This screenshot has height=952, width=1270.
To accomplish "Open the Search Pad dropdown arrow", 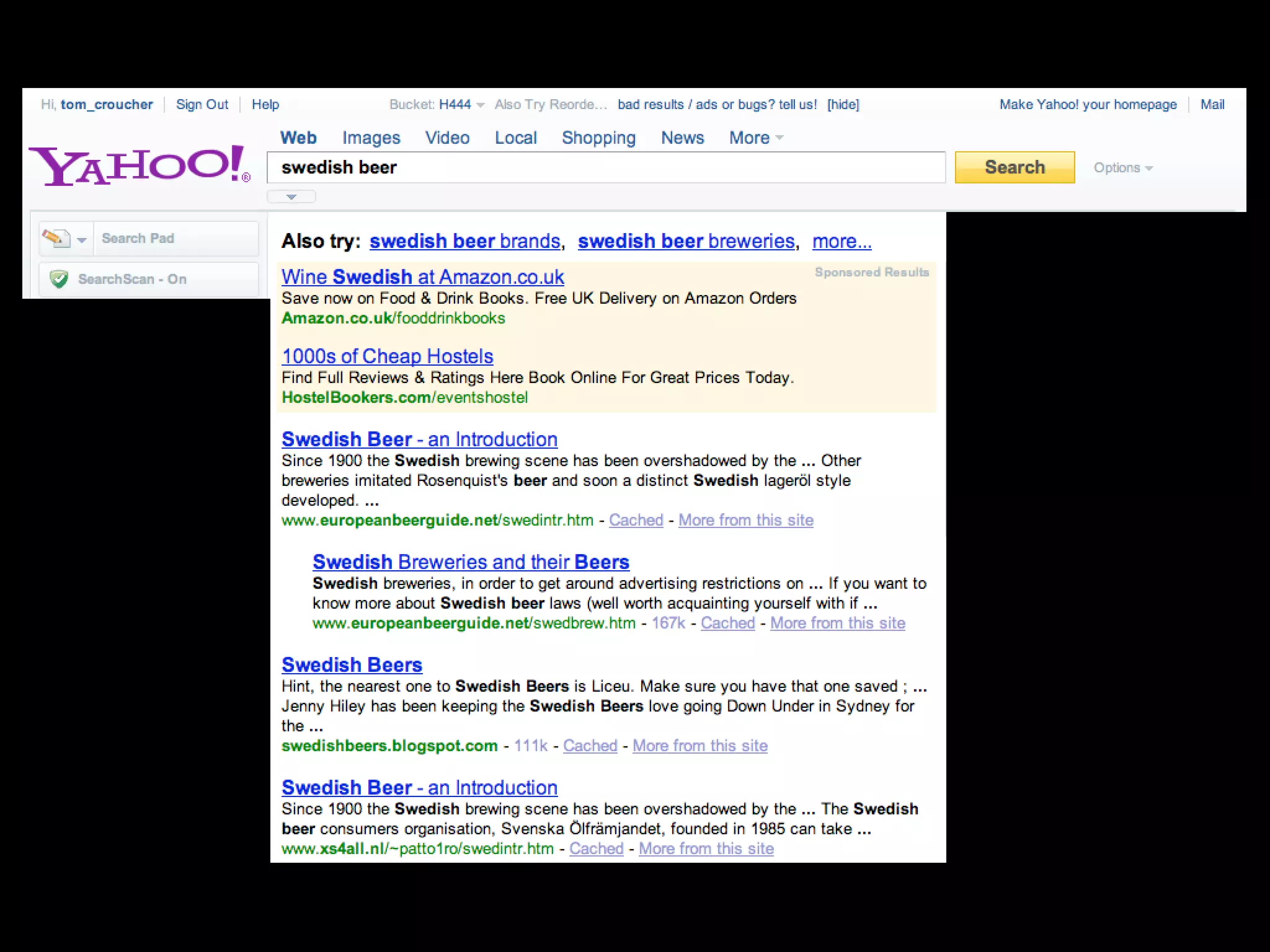I will pyautogui.click(x=82, y=240).
